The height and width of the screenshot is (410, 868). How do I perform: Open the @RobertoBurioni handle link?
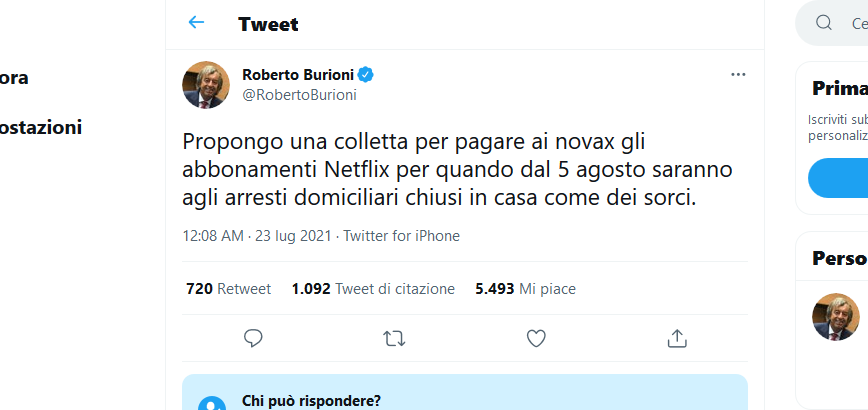pyautogui.click(x=299, y=95)
